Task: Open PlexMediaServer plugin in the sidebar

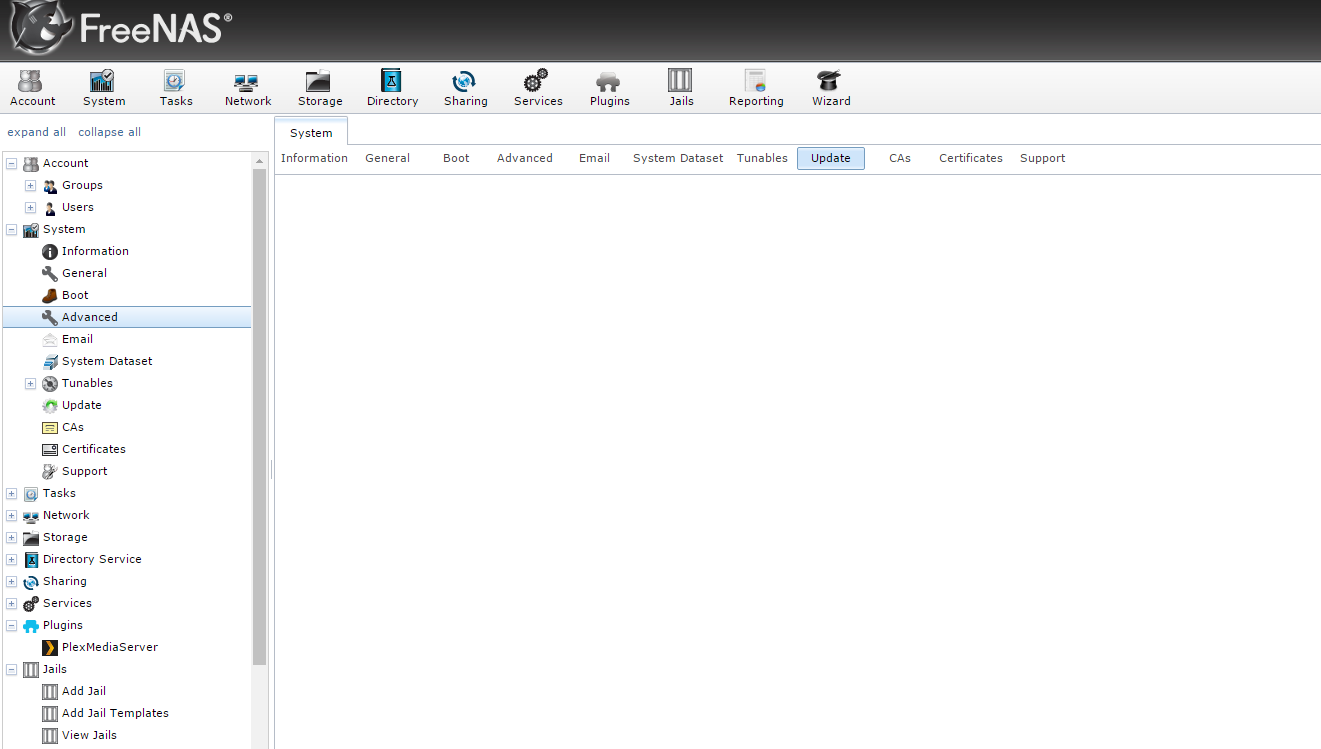Action: (x=109, y=647)
